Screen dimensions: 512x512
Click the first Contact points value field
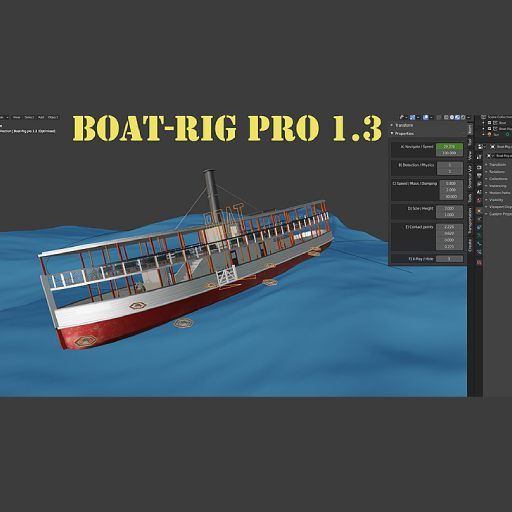[x=449, y=227]
